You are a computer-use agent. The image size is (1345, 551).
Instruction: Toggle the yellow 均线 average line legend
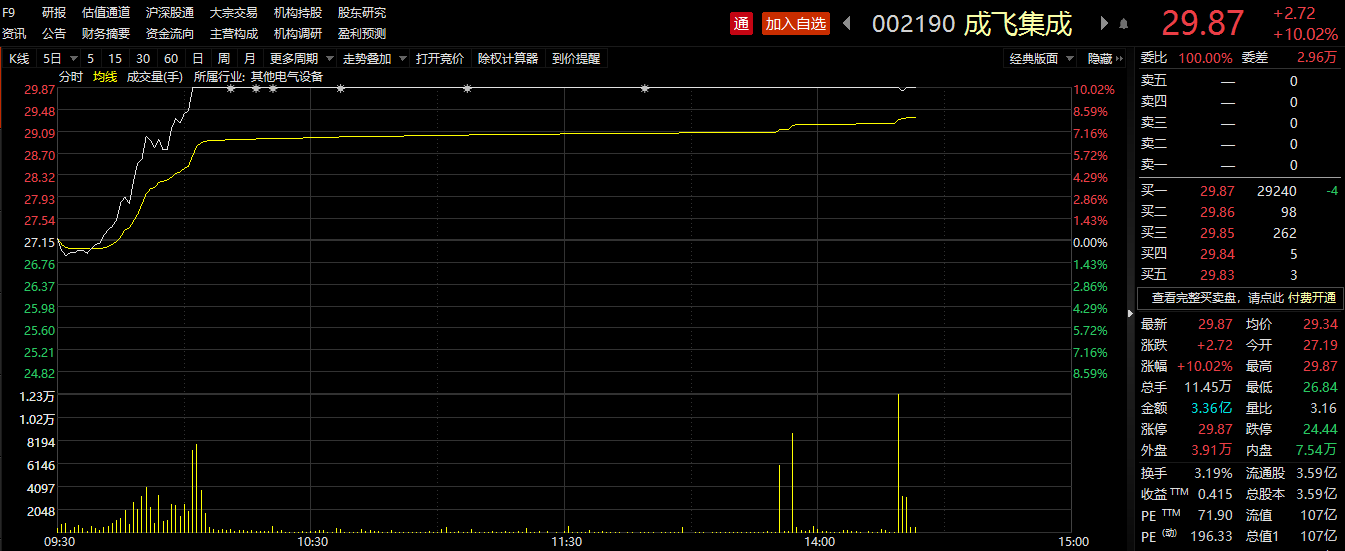[105, 76]
